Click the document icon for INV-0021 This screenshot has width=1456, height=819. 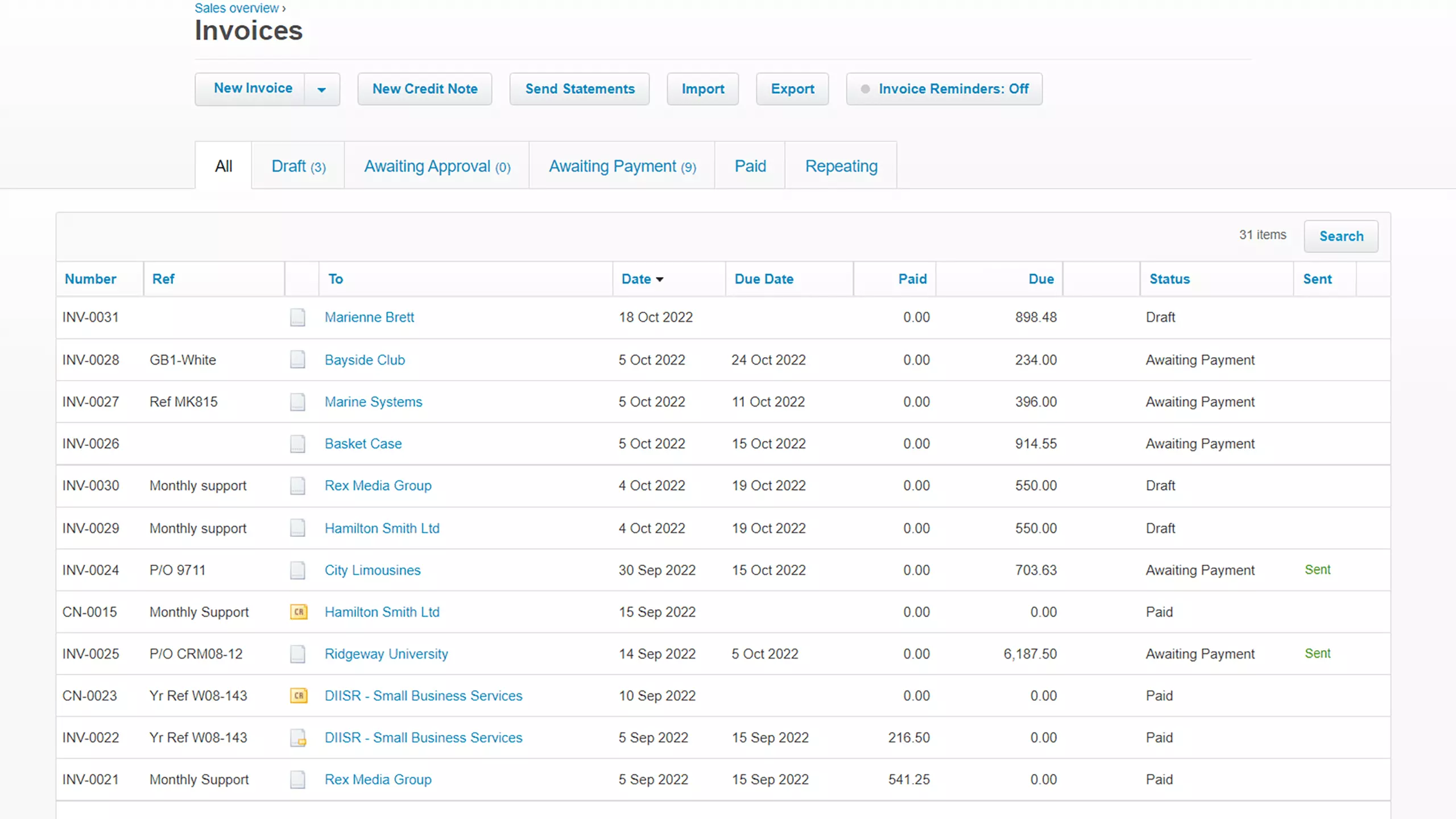pos(297,780)
